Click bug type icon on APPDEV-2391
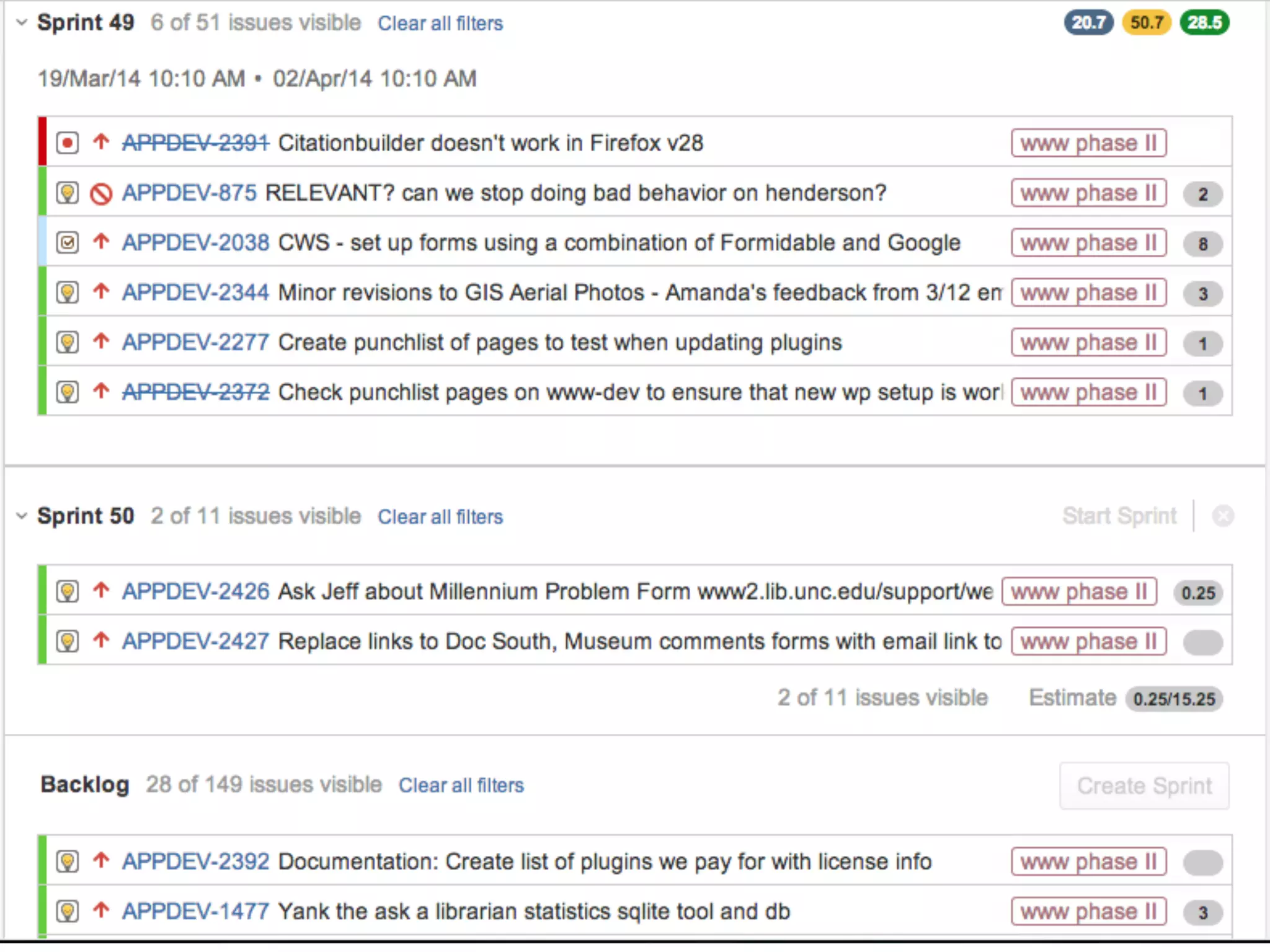Viewport: 1270px width, 952px height. coord(67,143)
